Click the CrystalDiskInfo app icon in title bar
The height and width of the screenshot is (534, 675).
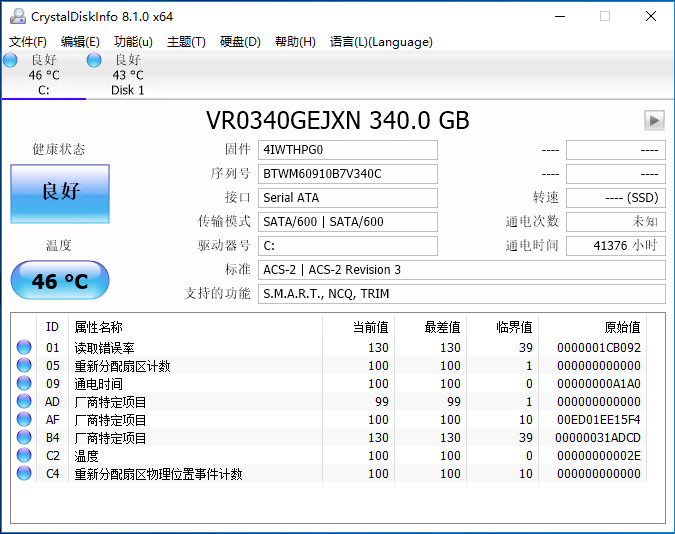point(18,16)
